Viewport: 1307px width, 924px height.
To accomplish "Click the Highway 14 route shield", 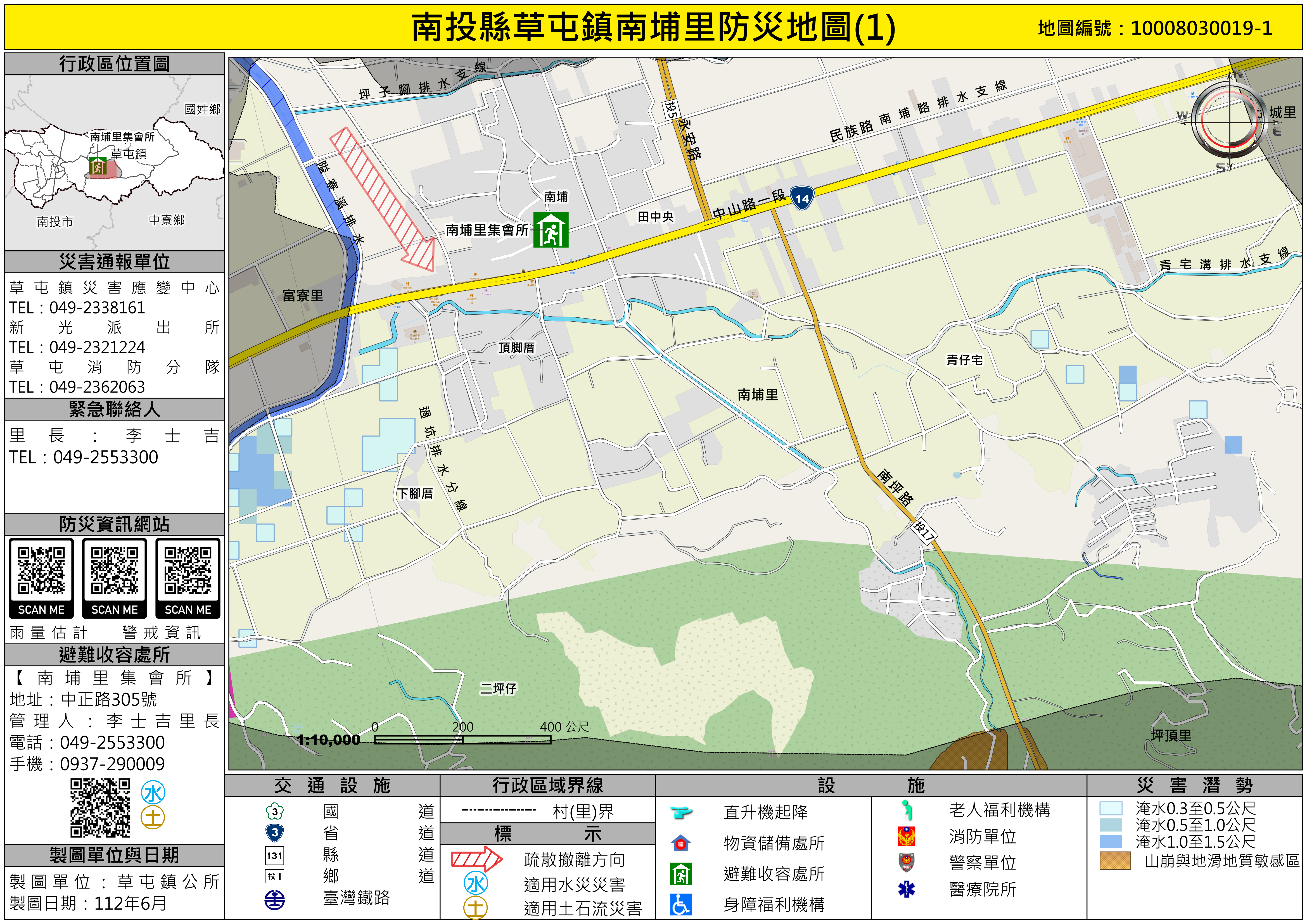I will [x=801, y=198].
